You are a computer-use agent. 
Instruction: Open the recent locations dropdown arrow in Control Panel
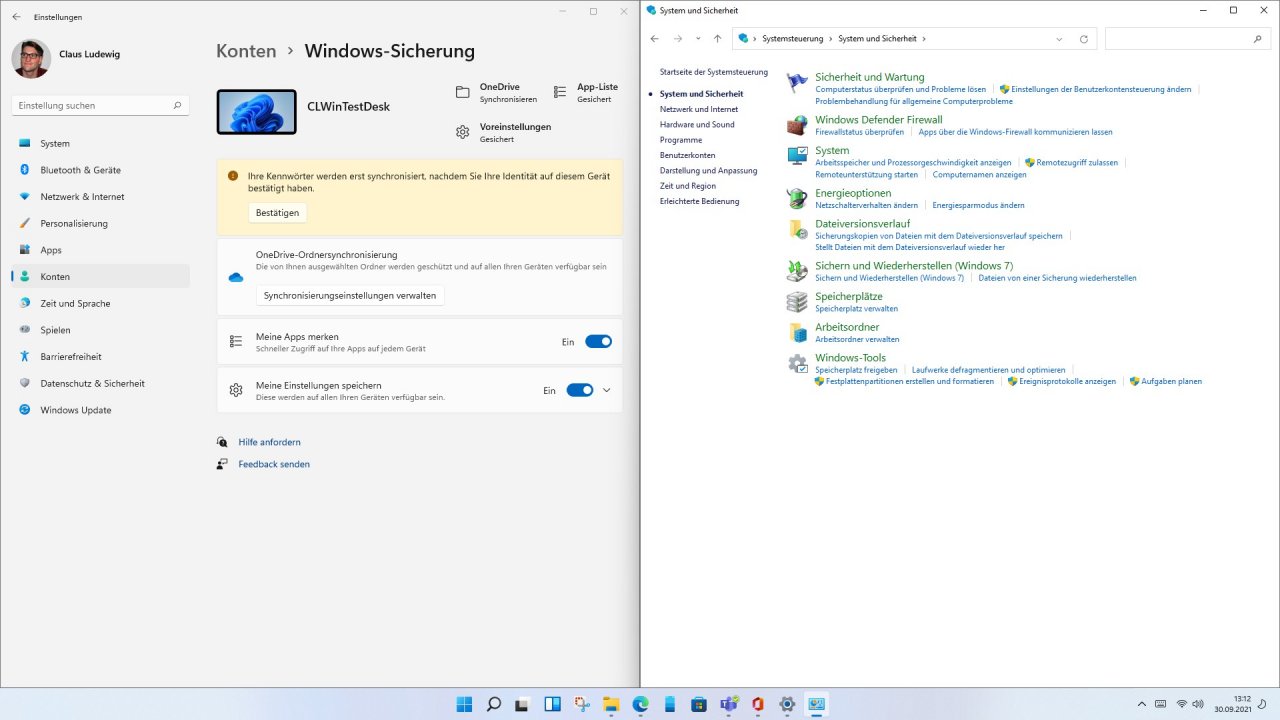(698, 39)
